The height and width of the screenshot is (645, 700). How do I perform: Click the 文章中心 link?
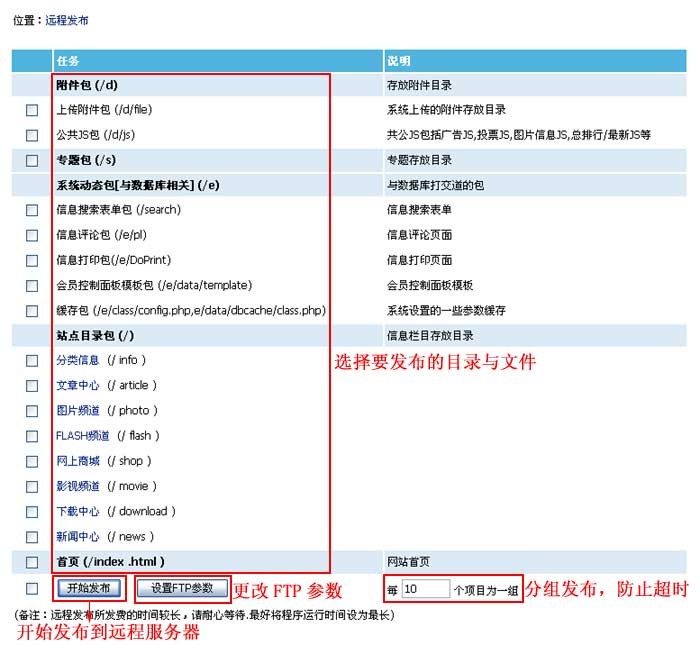(78, 386)
